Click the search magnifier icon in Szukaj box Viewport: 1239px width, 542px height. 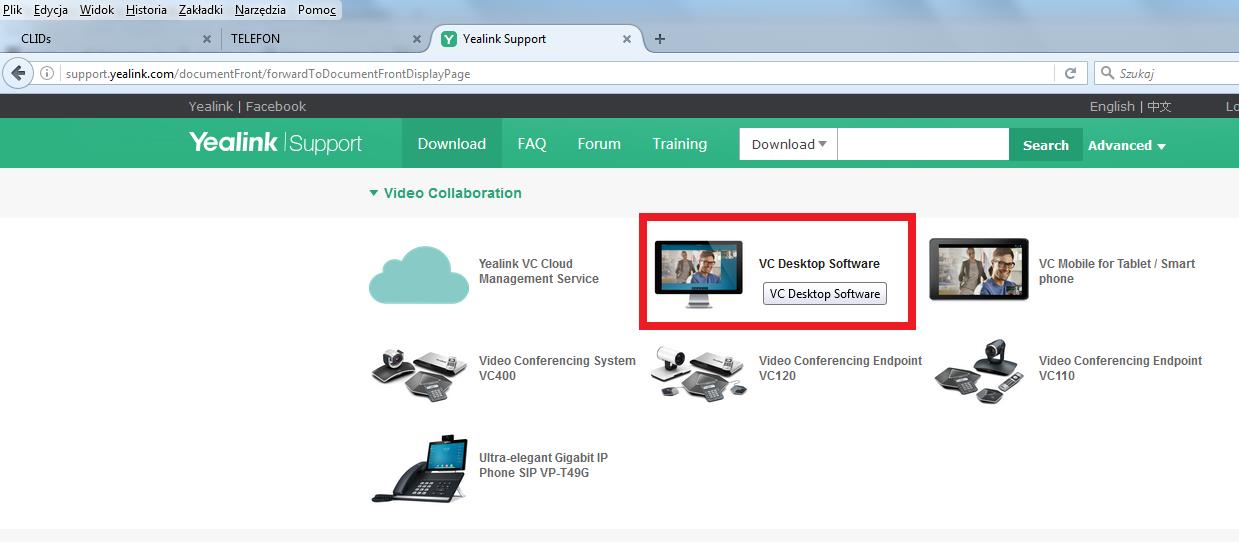(1107, 73)
